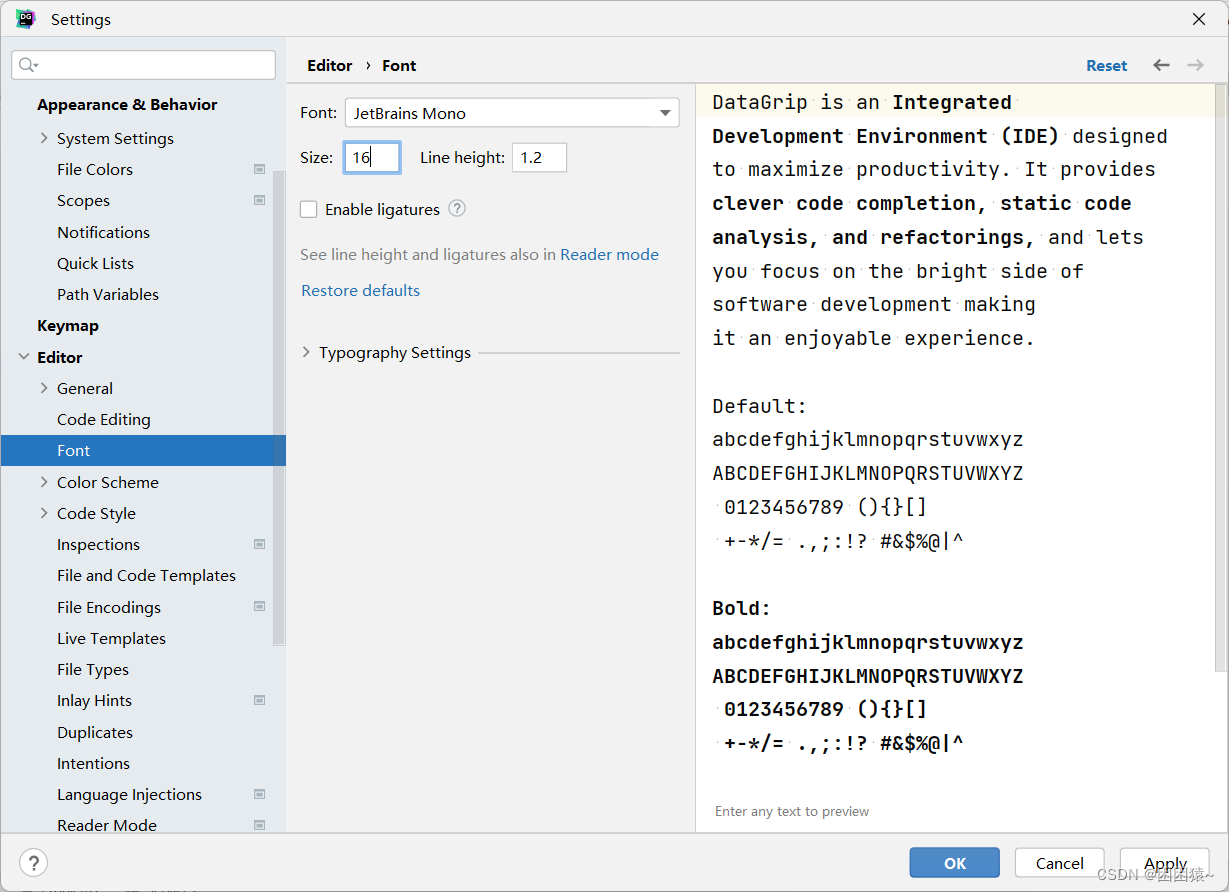The height and width of the screenshot is (892, 1229).
Task: Collapse the Editor tree node
Action: (24, 357)
